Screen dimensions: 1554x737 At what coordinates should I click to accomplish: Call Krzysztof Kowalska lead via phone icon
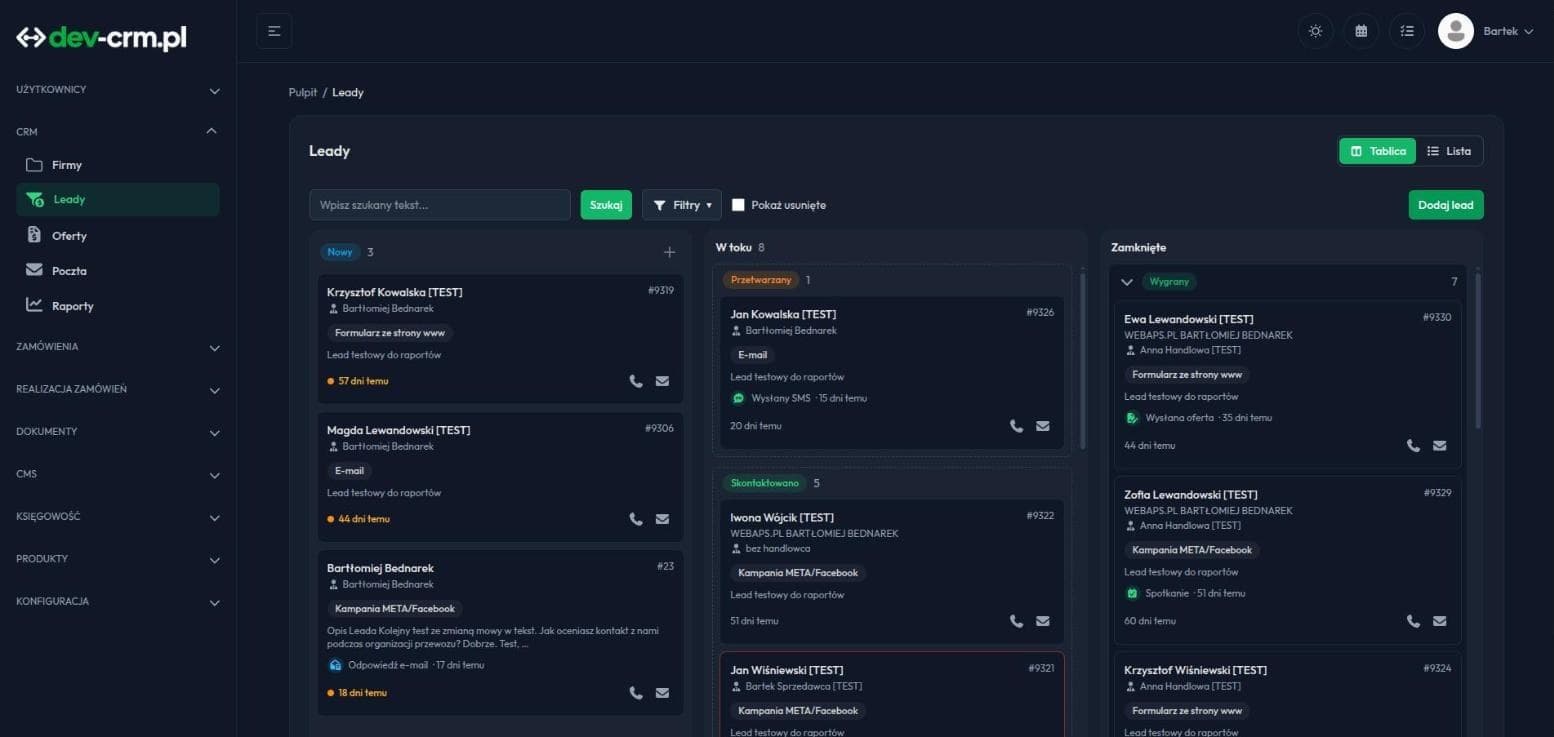point(636,381)
